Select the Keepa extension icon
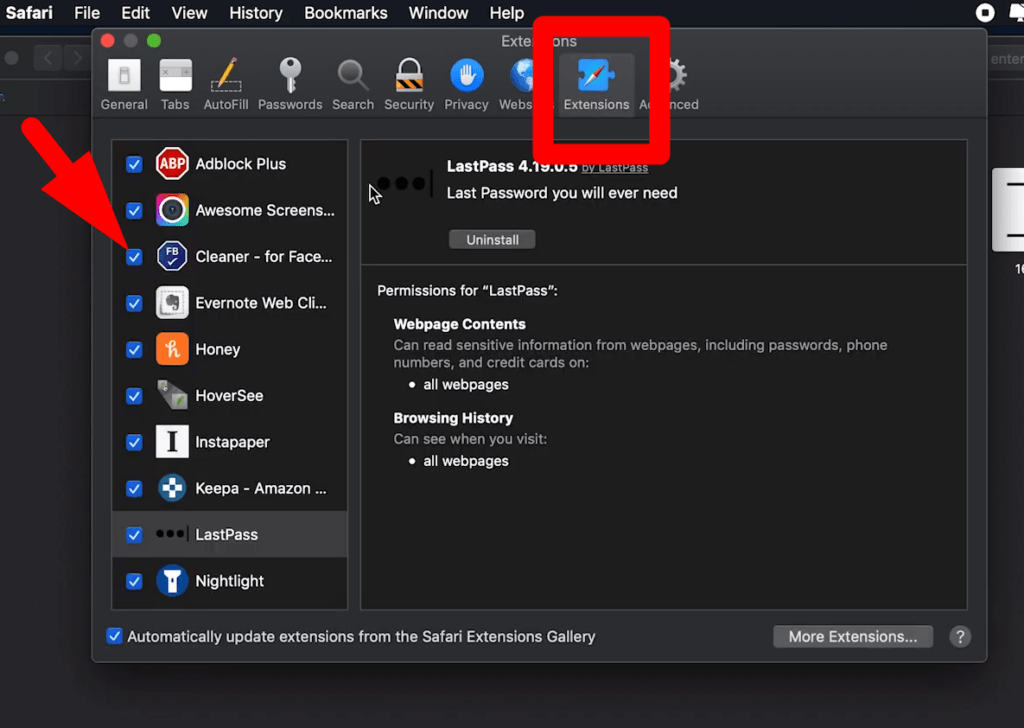 pyautogui.click(x=172, y=488)
